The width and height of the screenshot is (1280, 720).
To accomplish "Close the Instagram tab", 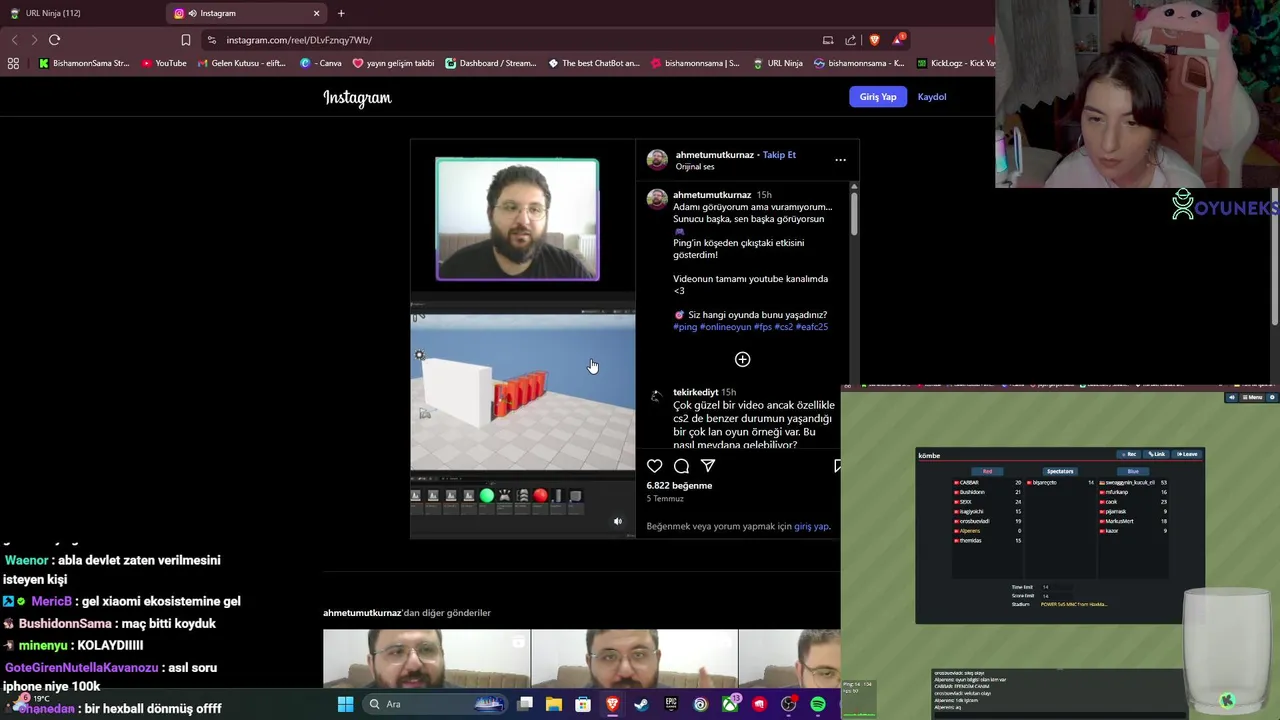I will 316,13.
